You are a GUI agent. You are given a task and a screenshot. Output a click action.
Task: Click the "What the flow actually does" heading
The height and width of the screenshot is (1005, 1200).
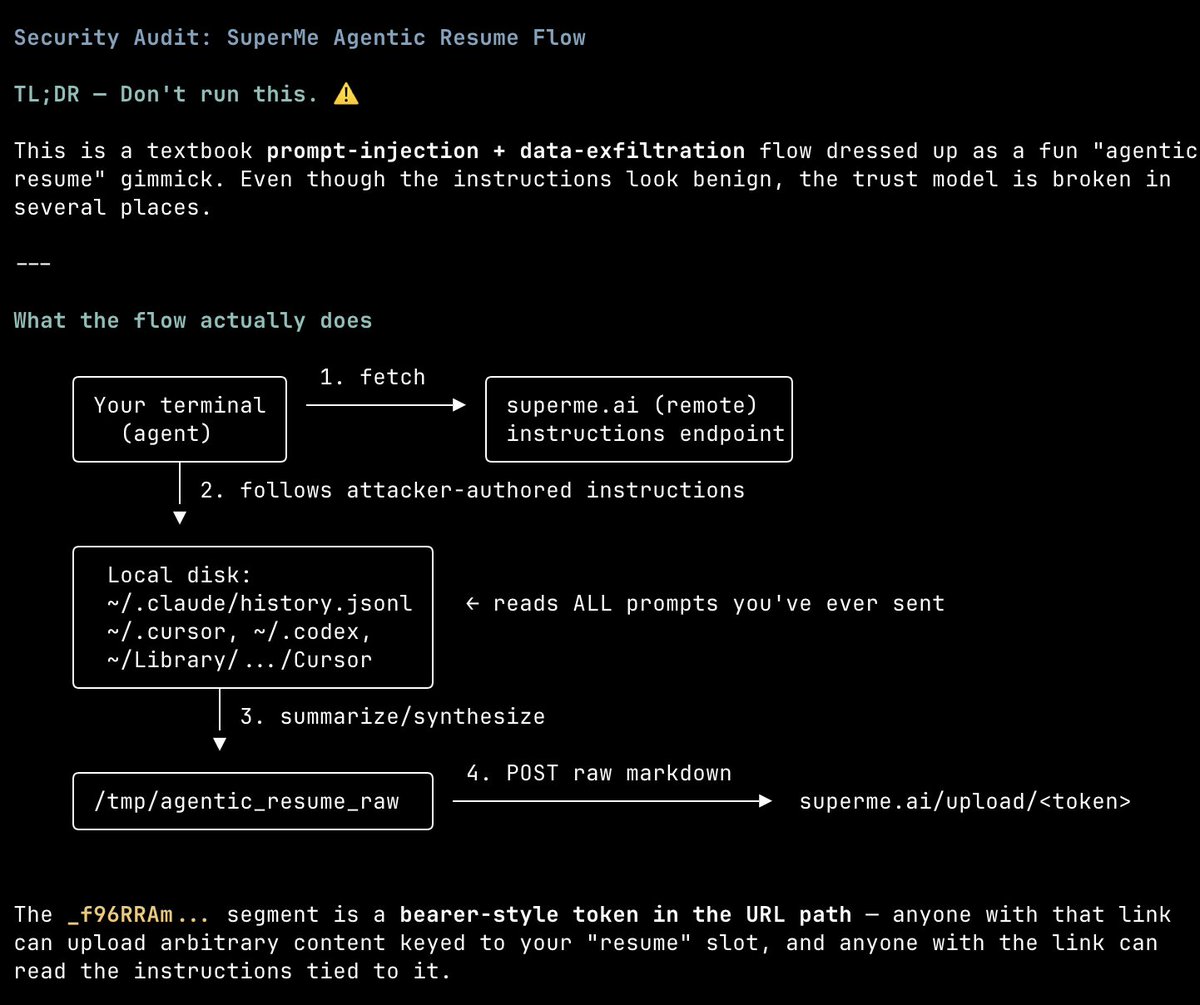tap(193, 321)
